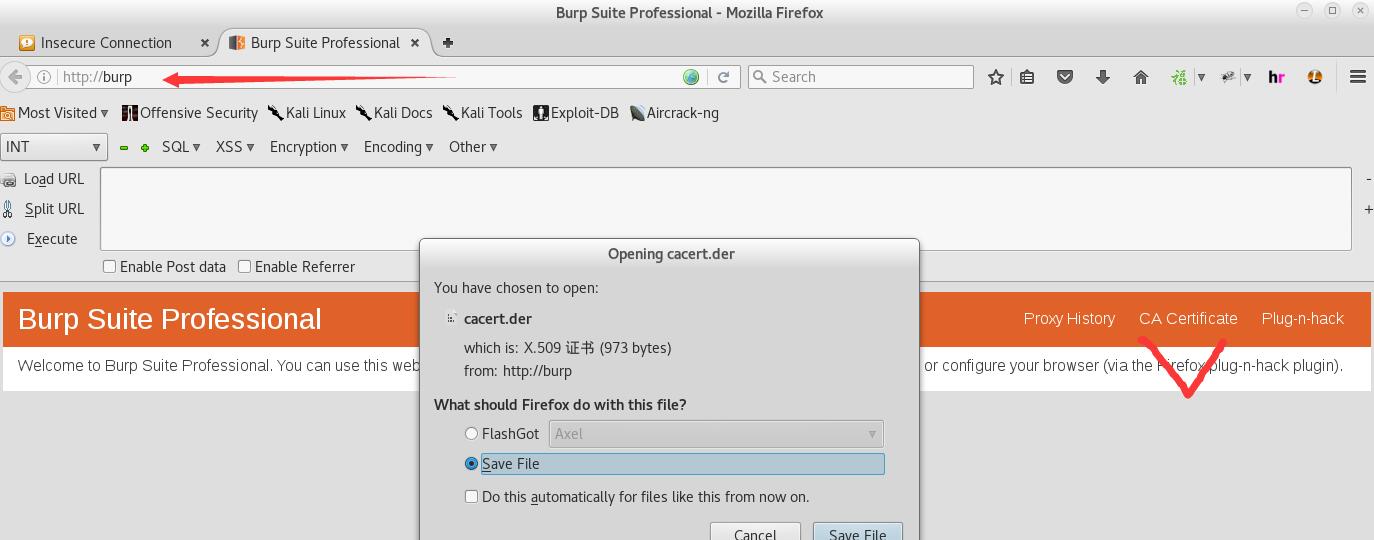Click the reload page icon
This screenshot has height=540, width=1374.
pyautogui.click(x=724, y=77)
